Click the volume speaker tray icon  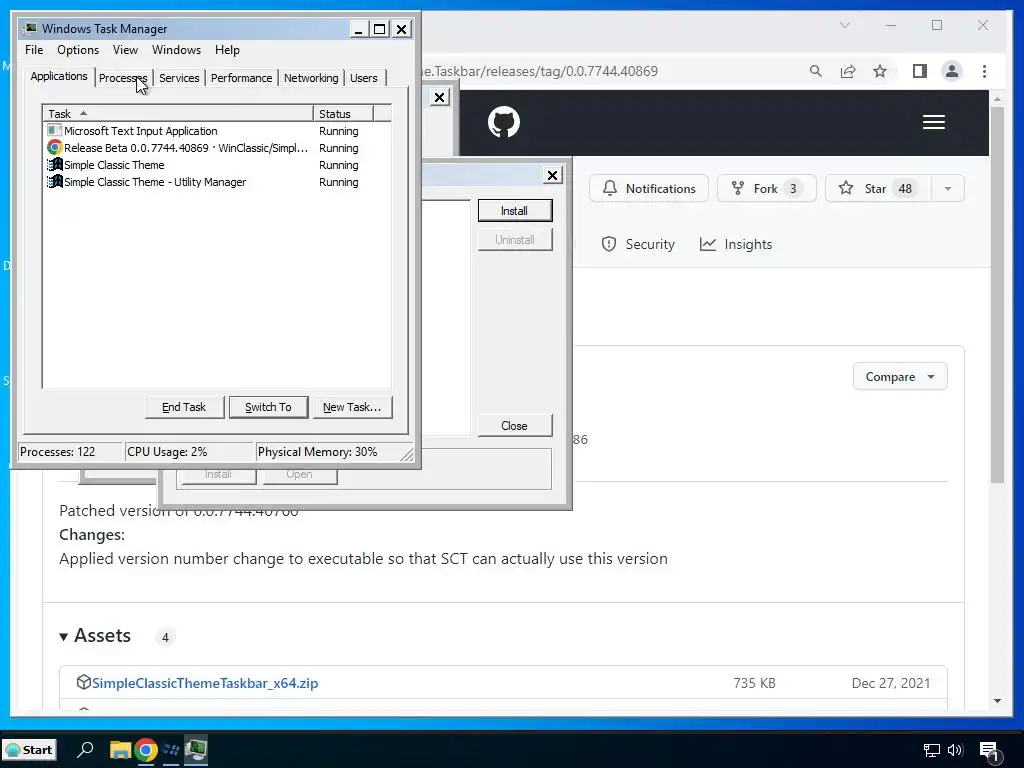click(955, 750)
